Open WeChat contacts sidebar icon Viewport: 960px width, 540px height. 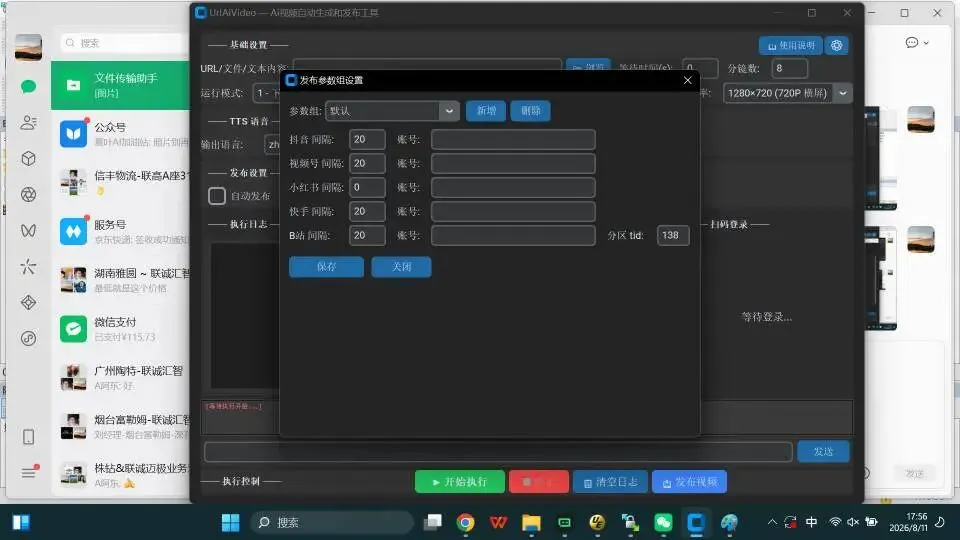click(28, 122)
